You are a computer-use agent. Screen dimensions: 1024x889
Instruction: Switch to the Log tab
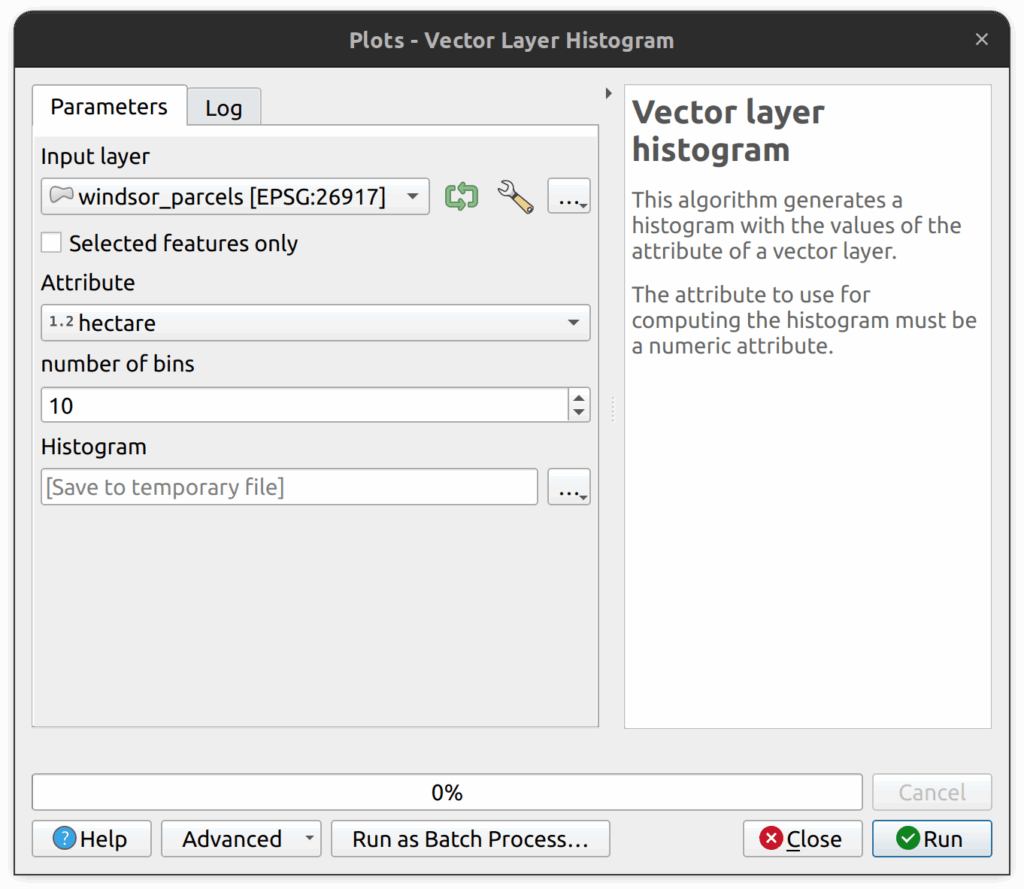[x=224, y=108]
